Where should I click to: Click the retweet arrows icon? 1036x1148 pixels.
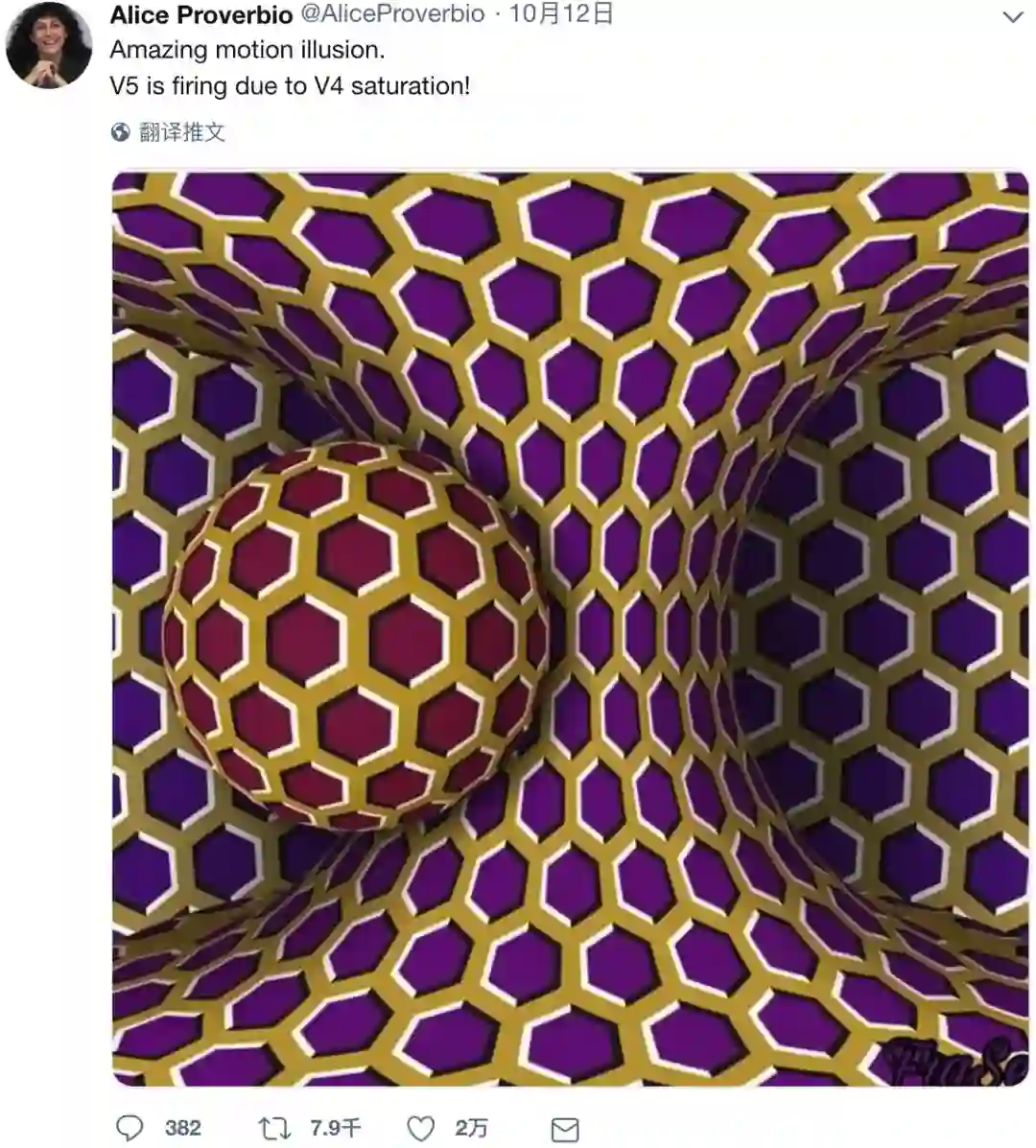click(274, 1128)
